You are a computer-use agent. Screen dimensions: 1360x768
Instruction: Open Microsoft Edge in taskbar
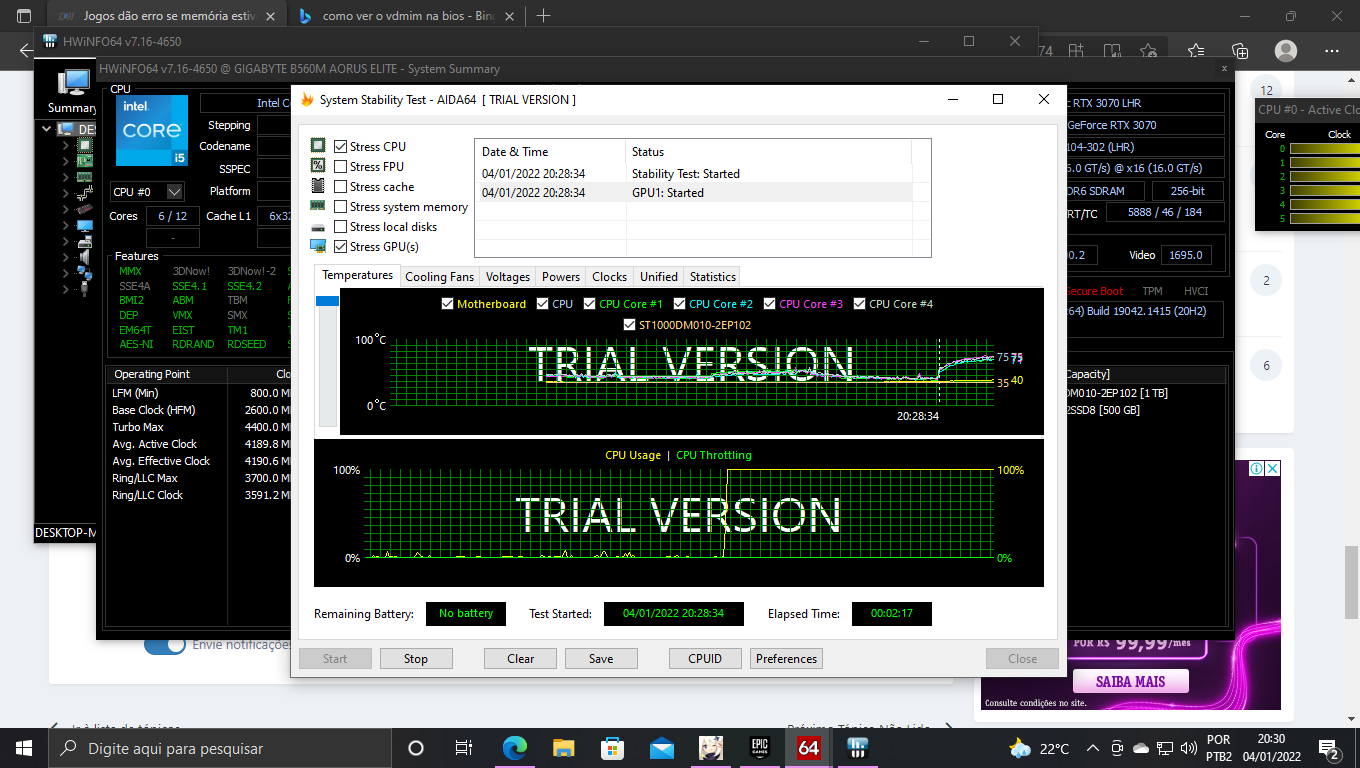515,748
